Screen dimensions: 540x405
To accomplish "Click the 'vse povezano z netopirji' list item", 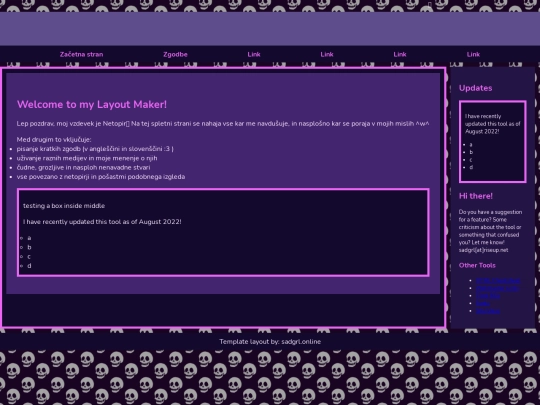I will point(101,177).
